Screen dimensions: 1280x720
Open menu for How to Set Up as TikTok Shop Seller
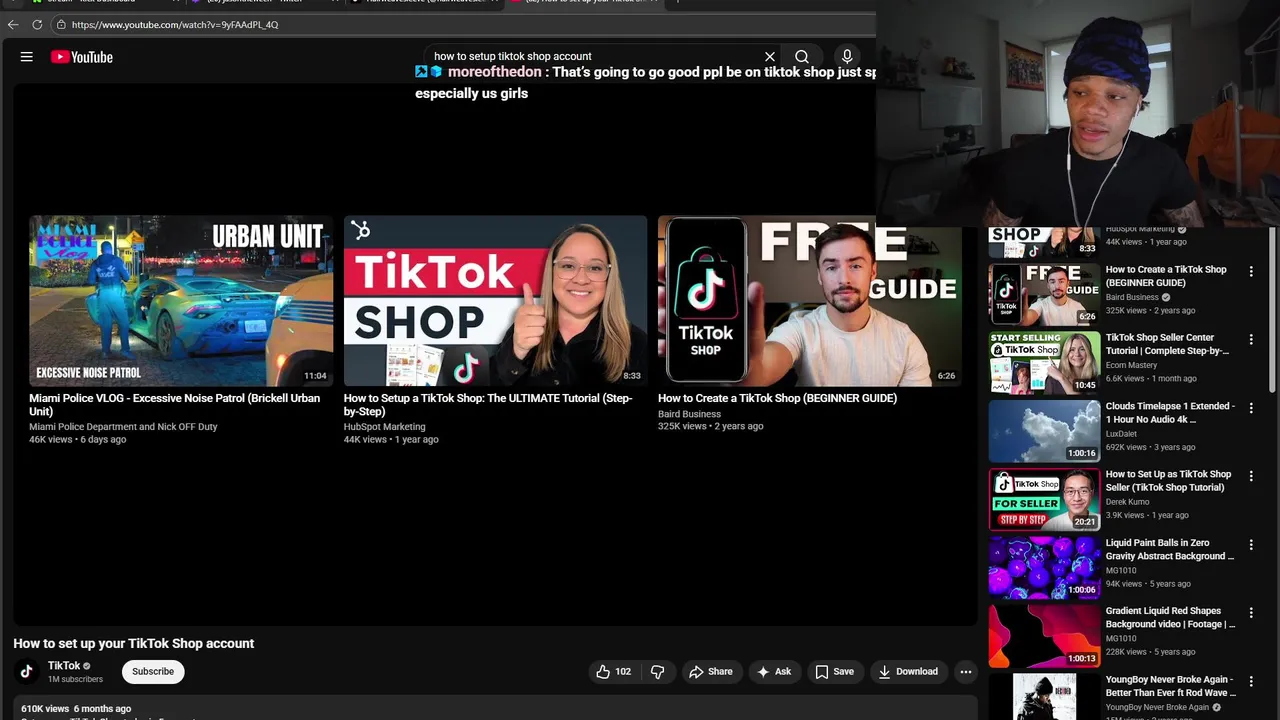point(1251,476)
